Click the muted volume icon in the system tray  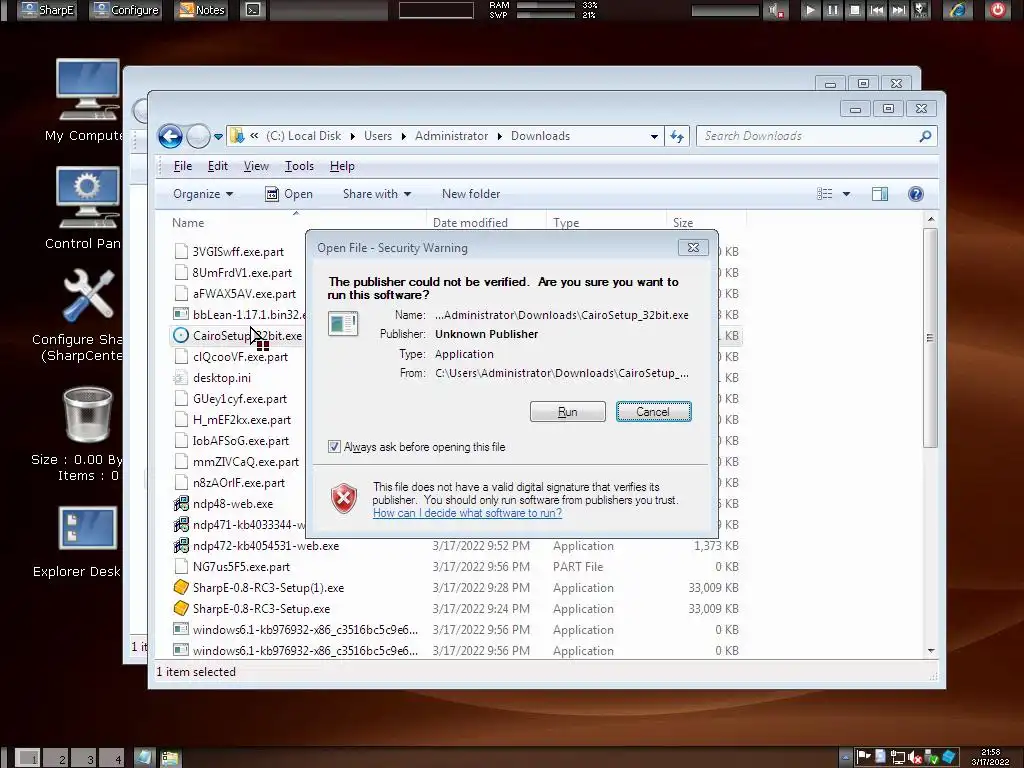point(915,757)
